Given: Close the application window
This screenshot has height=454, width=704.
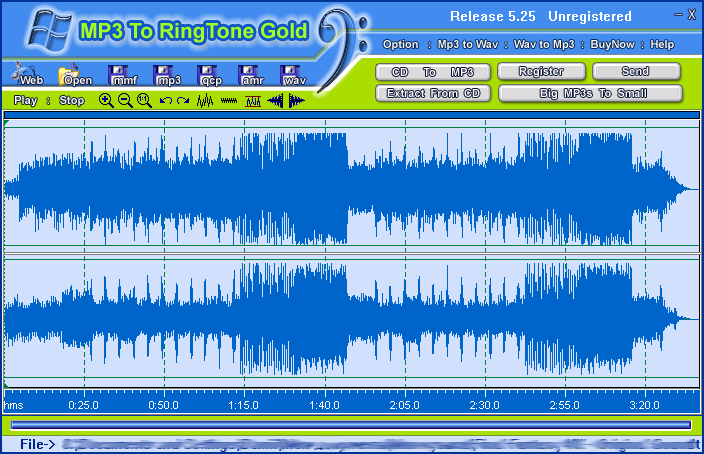Looking at the screenshot, I should coord(691,15).
